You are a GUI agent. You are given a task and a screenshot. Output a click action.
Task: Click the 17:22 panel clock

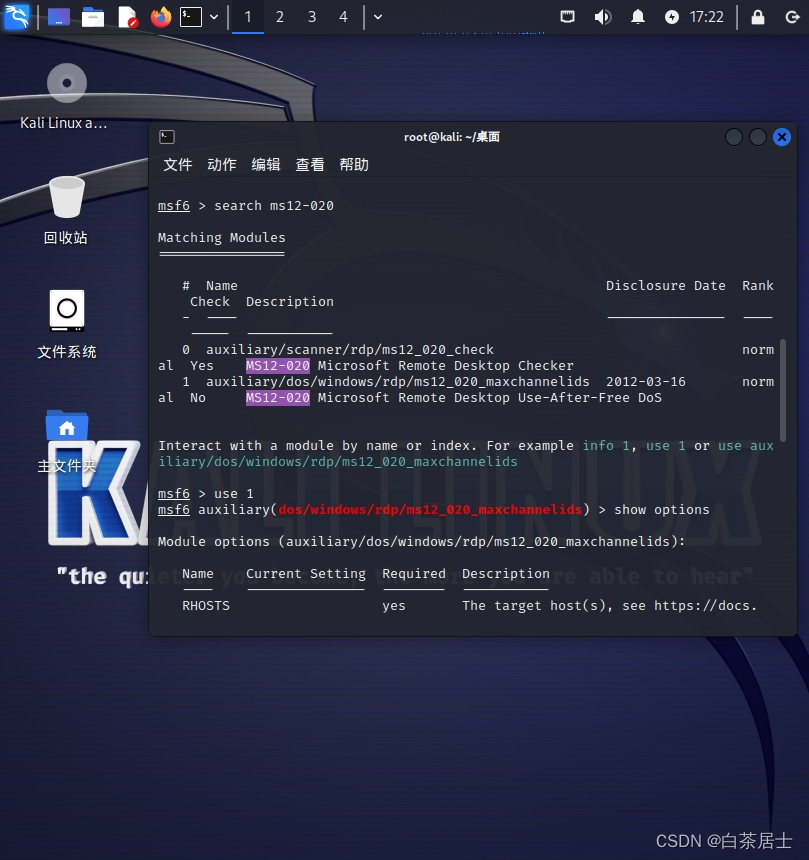(x=706, y=17)
